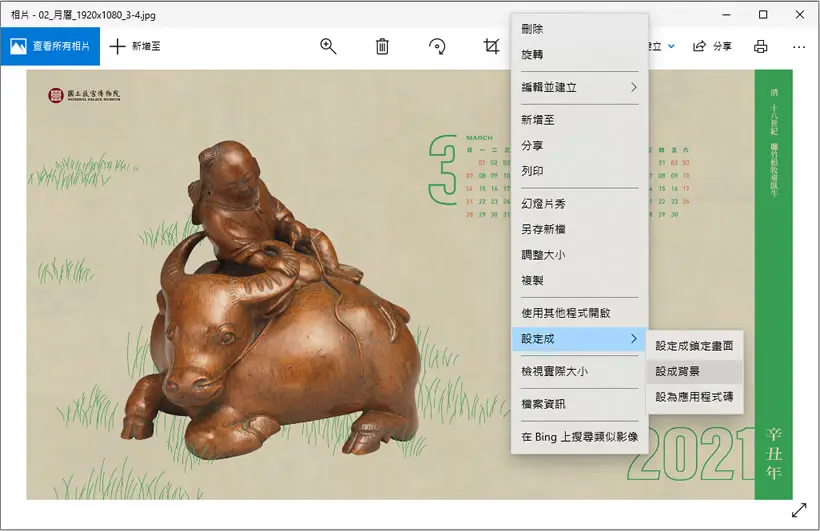The height and width of the screenshot is (531, 820).
Task: Choose 幻燈片秀 from context menu
Action: click(579, 204)
